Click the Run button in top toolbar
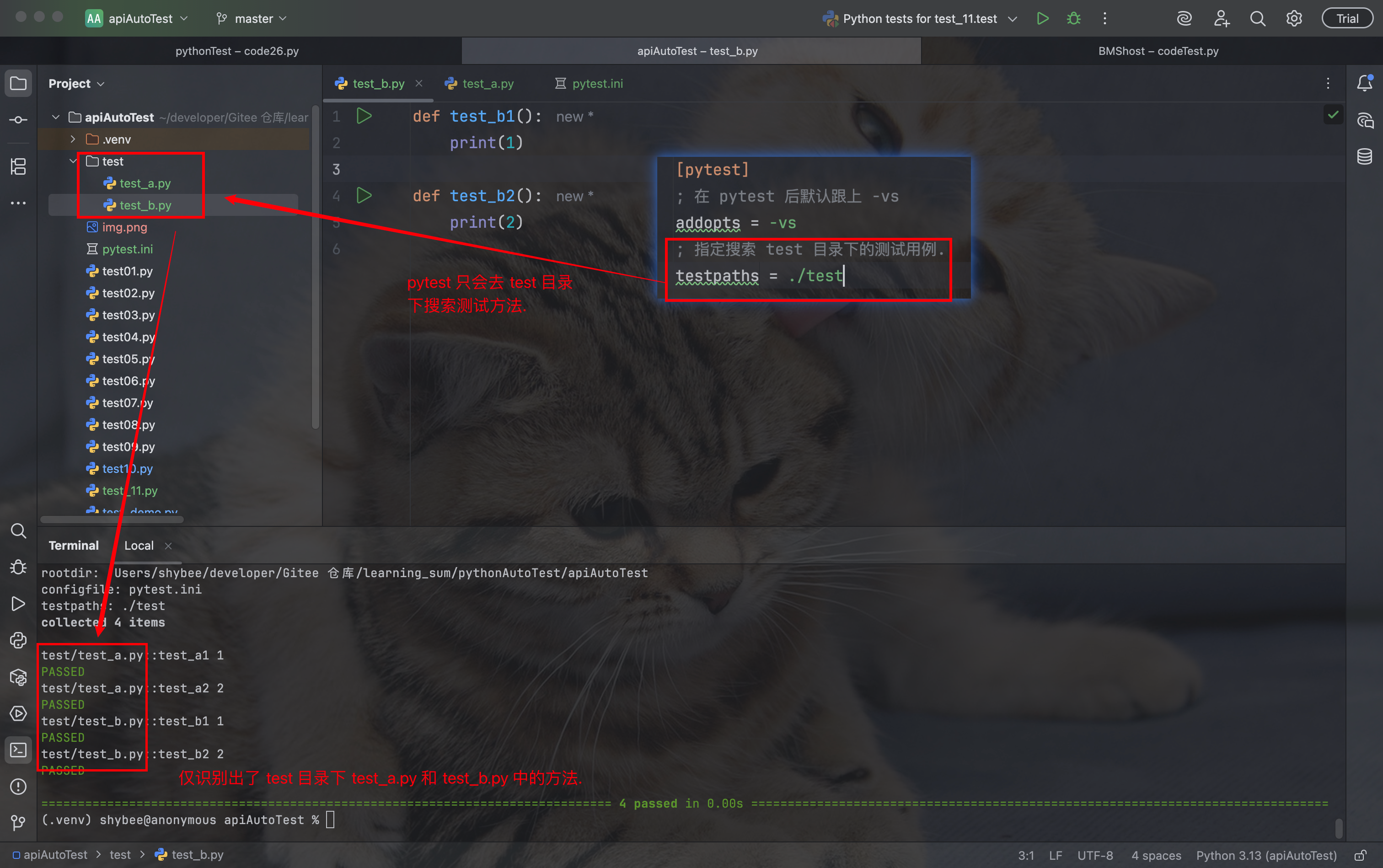This screenshot has width=1383, height=868. click(1043, 18)
